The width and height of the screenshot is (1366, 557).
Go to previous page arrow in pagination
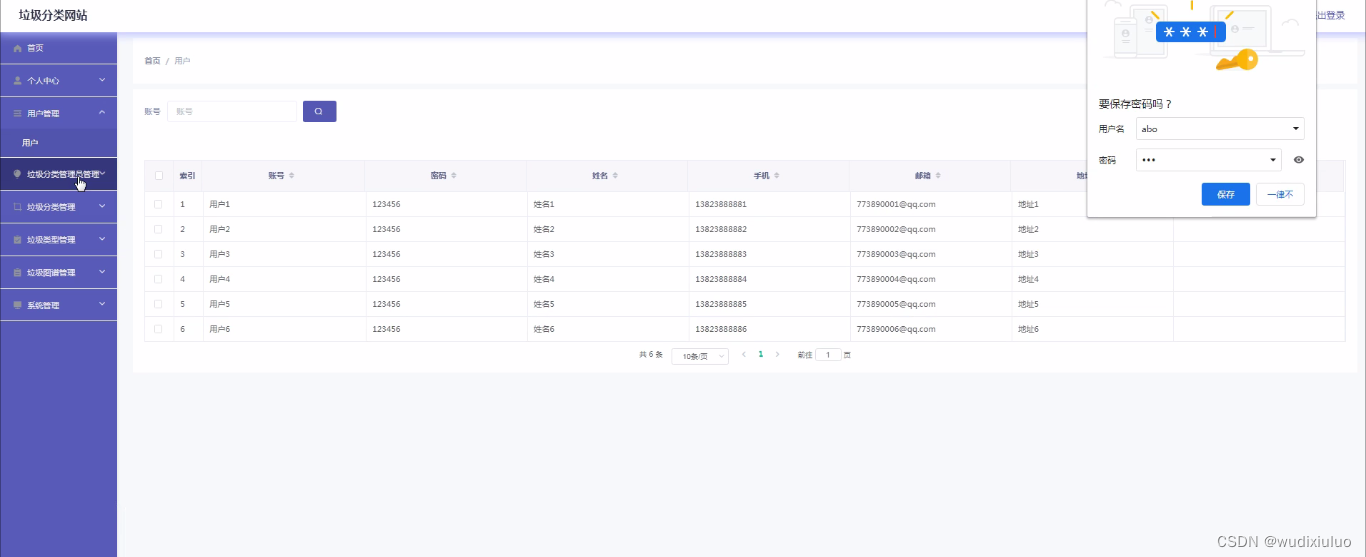(744, 355)
